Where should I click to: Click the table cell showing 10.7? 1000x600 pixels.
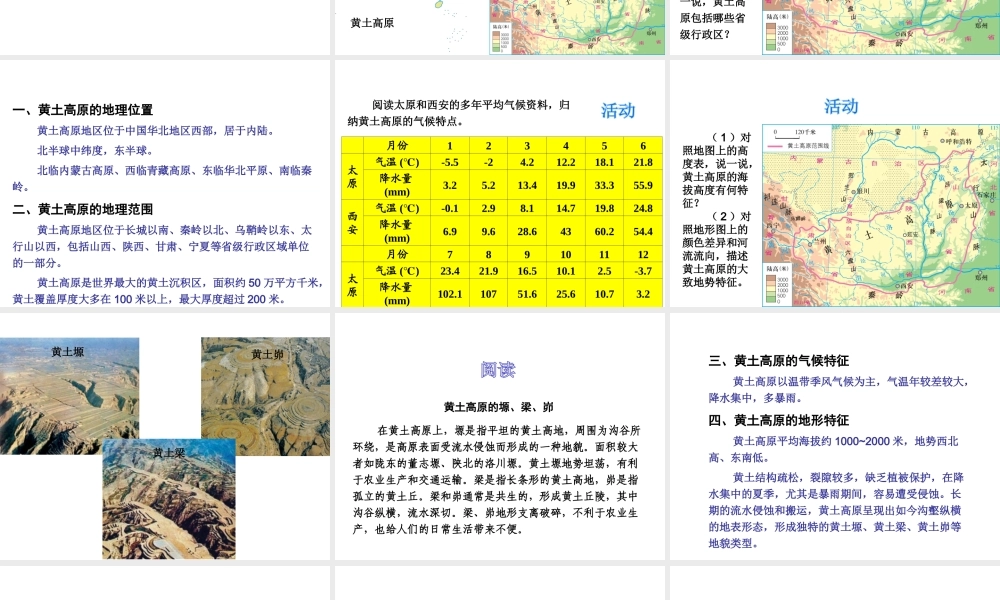point(605,294)
